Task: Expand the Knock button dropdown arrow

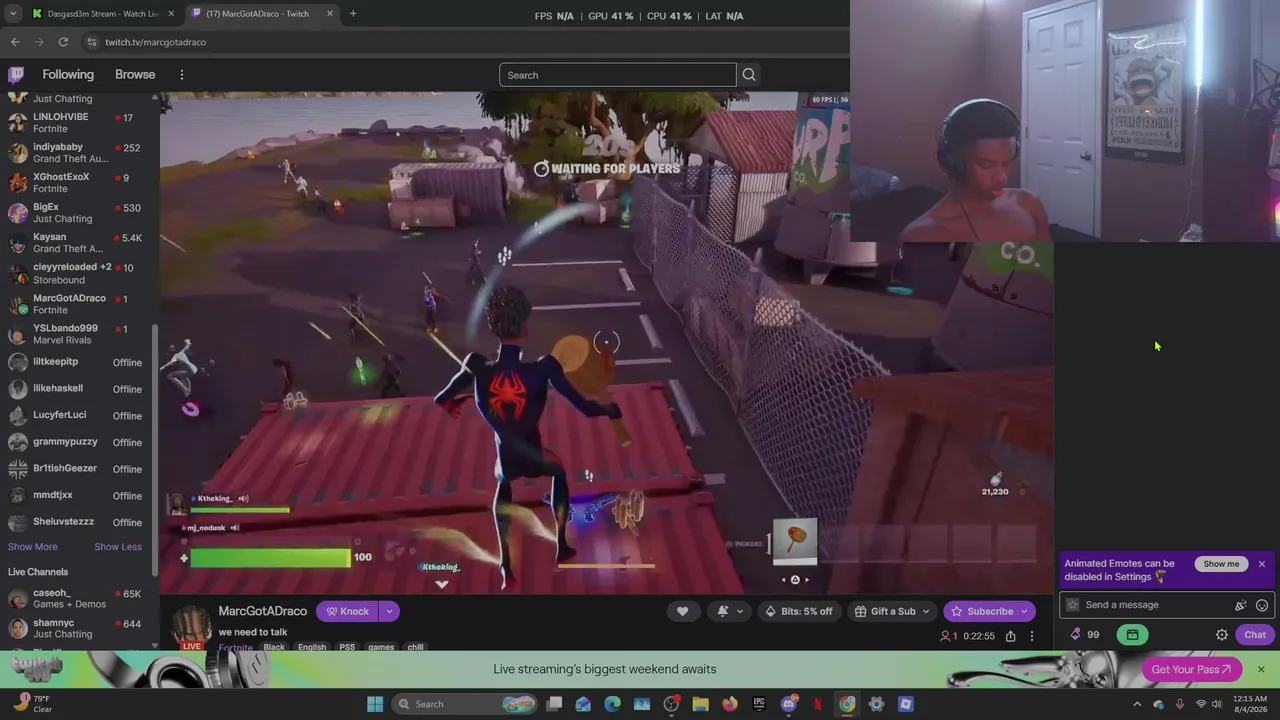Action: pyautogui.click(x=389, y=611)
